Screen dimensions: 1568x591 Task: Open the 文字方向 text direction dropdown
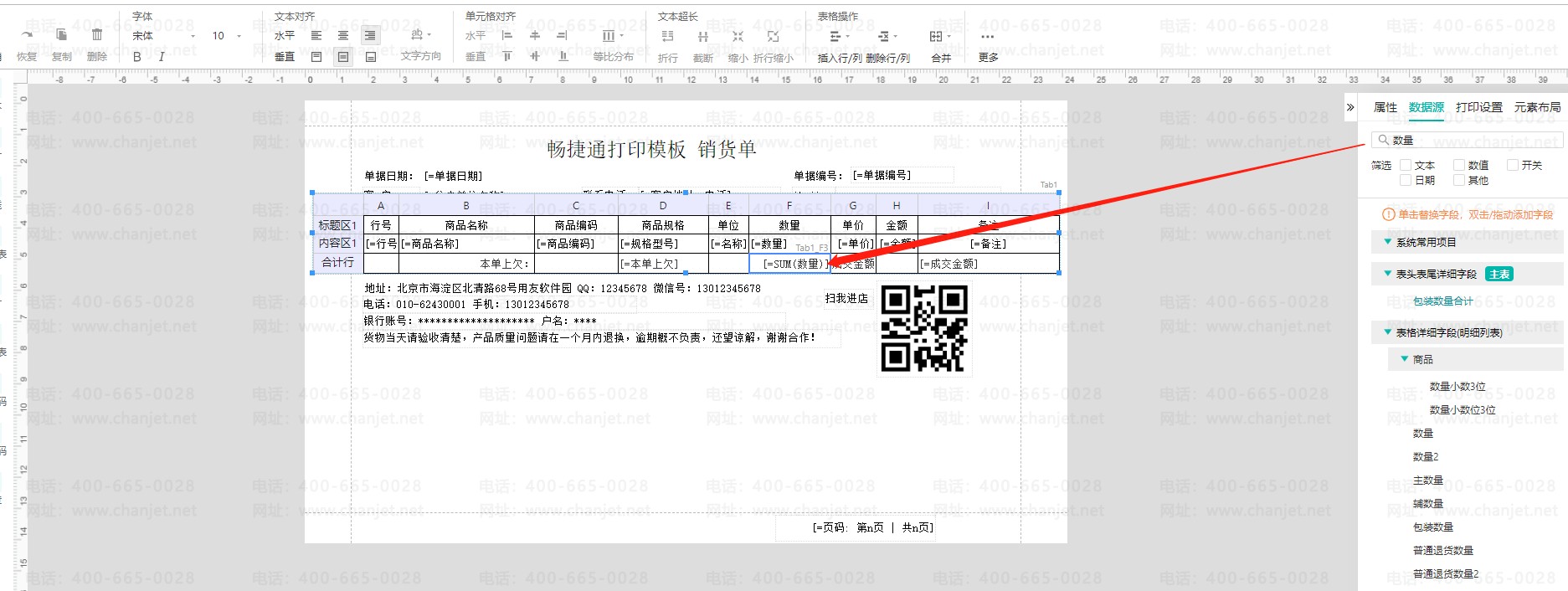(421, 35)
